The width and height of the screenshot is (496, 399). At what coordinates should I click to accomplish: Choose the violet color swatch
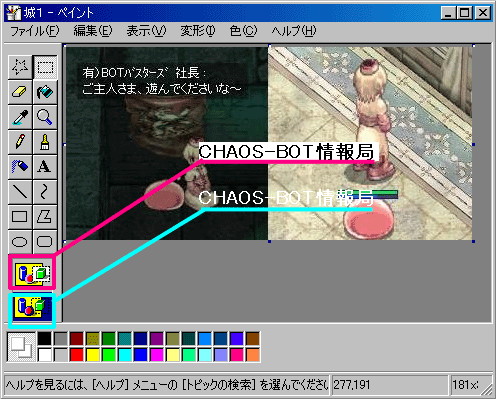(x=237, y=339)
